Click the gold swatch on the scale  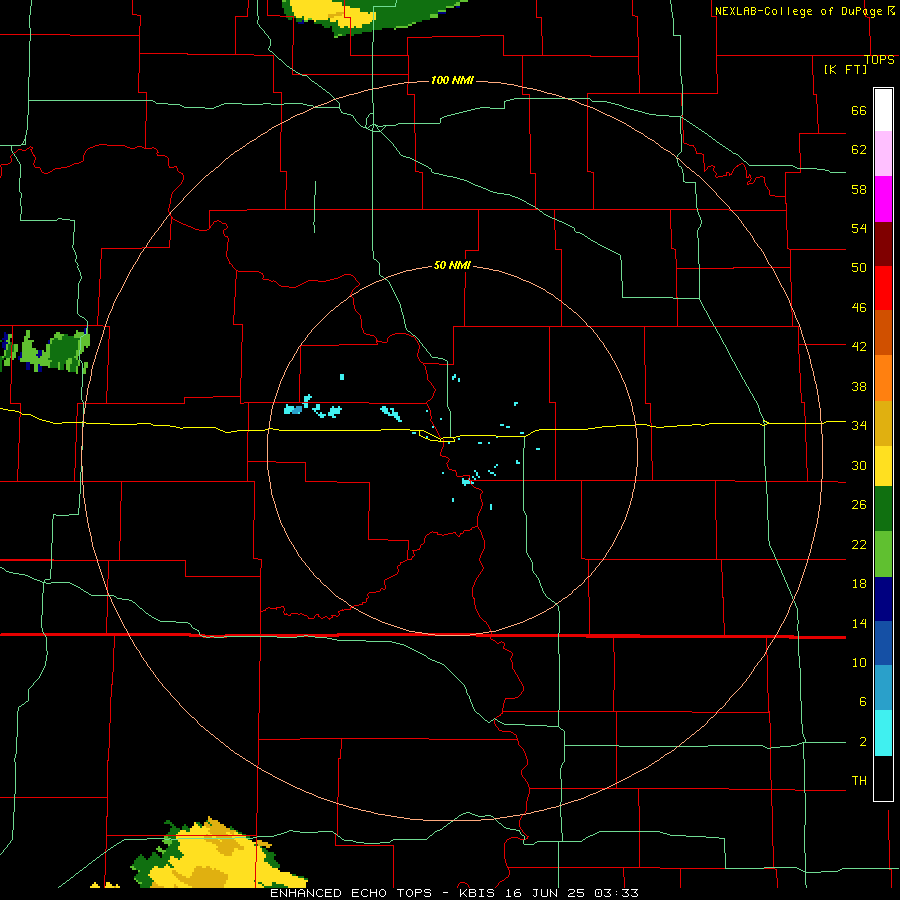883,423
